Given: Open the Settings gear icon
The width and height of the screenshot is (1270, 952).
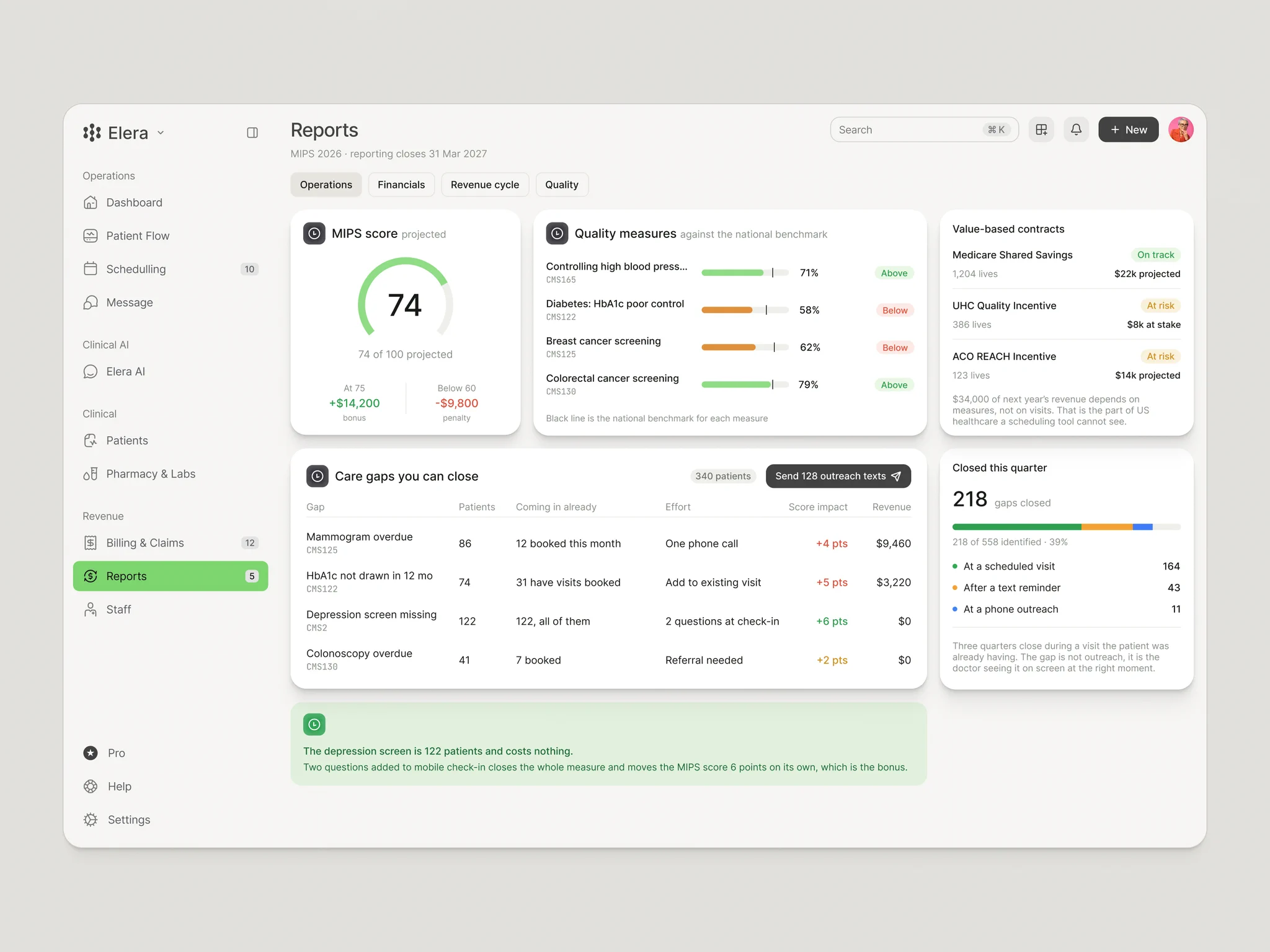Looking at the screenshot, I should [x=91, y=820].
